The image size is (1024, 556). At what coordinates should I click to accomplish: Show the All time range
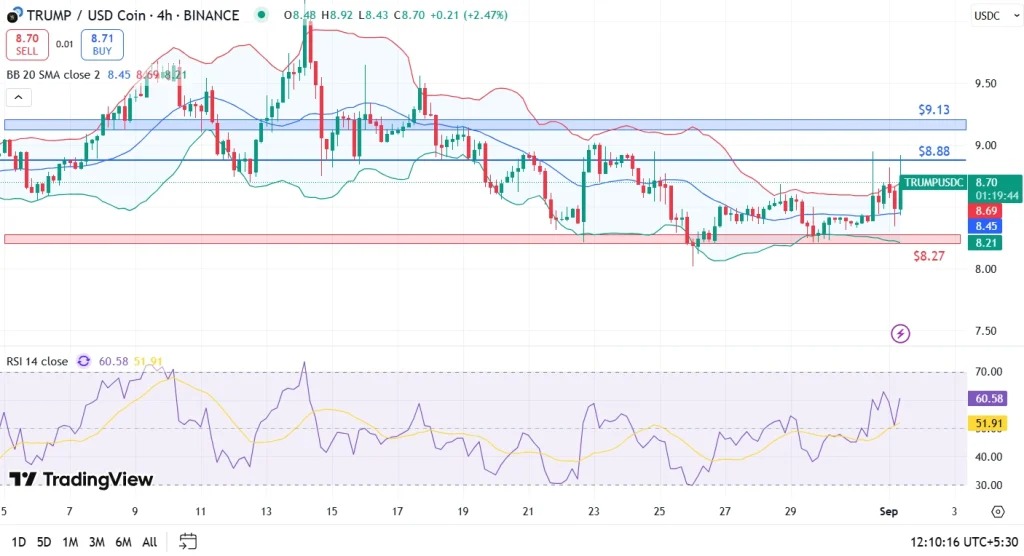(150, 541)
